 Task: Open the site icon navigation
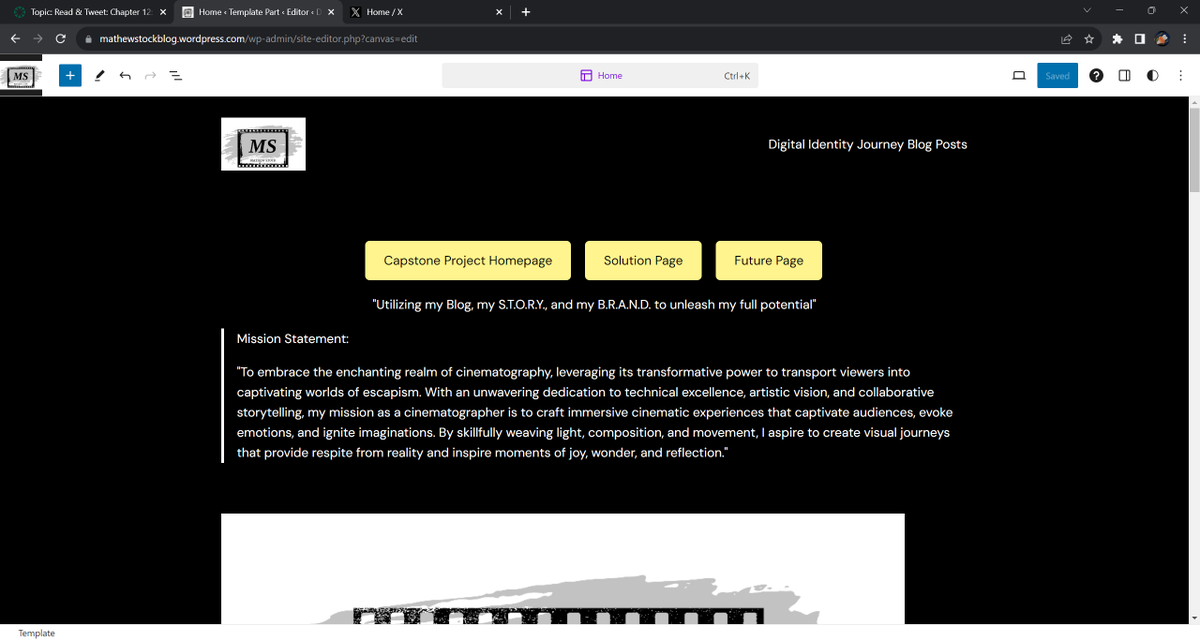pos(21,76)
